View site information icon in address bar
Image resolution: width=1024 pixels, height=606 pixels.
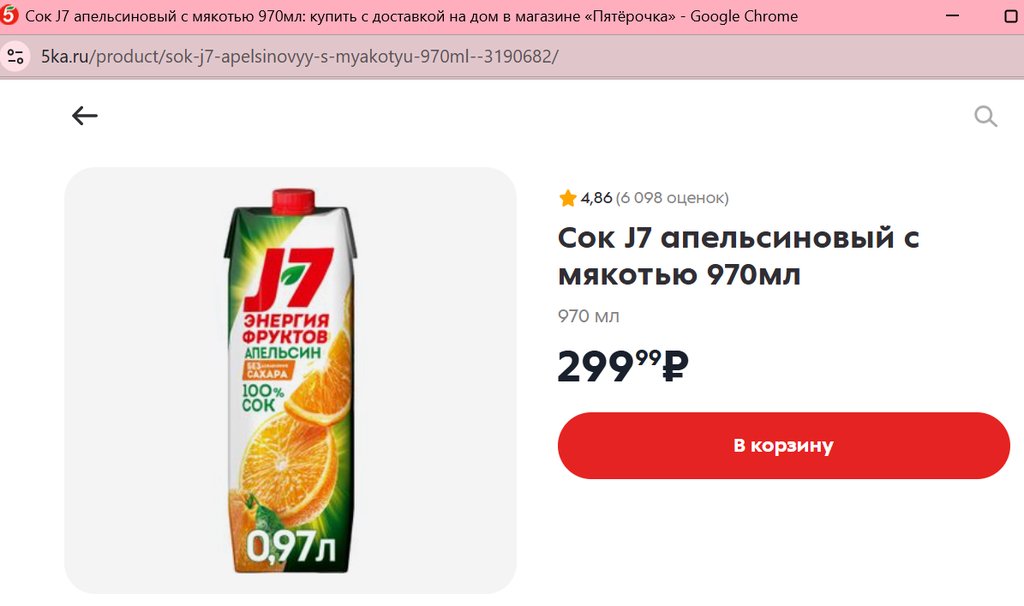click(16, 56)
